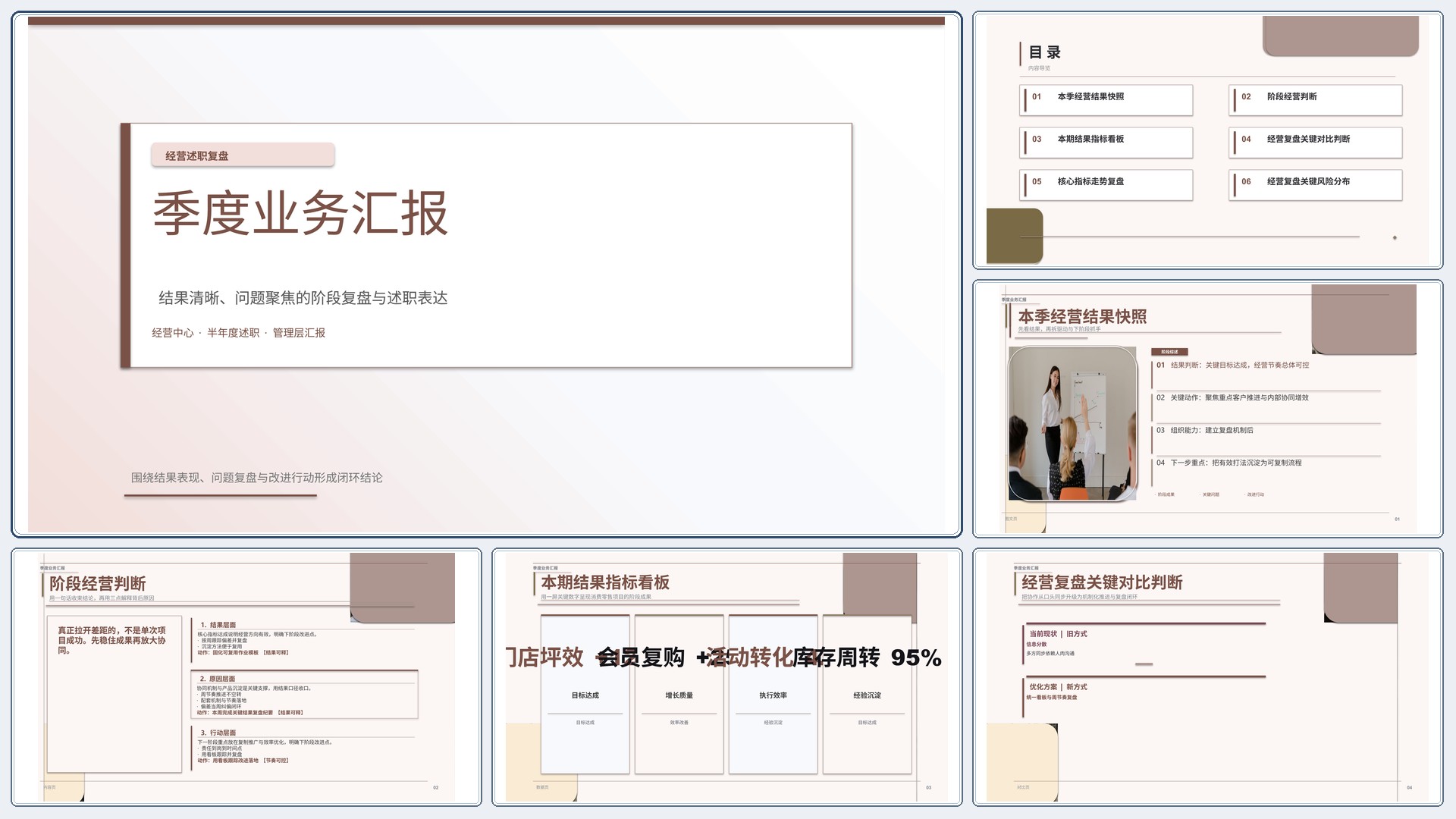Click the 95% metric value
The image size is (1456, 819).
click(916, 657)
